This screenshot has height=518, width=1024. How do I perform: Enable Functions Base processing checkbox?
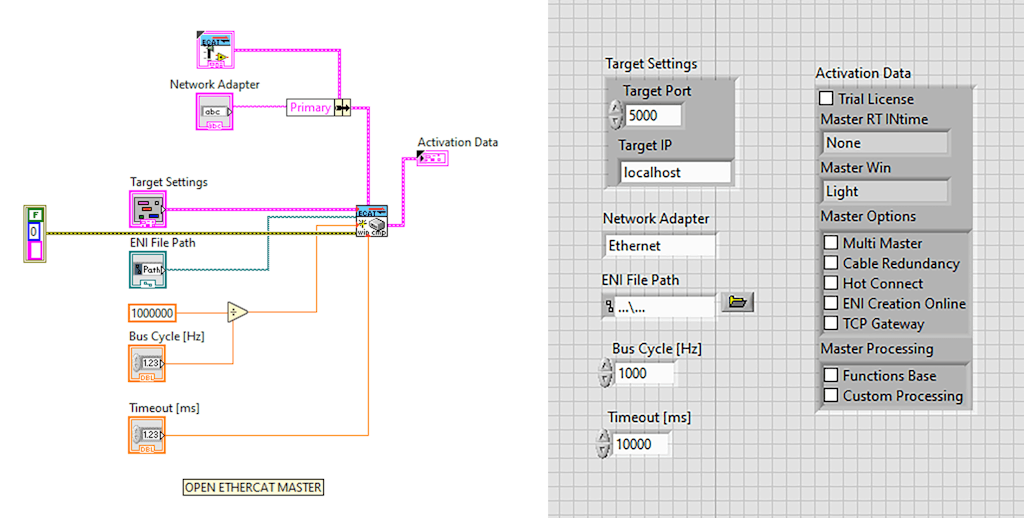click(x=831, y=375)
